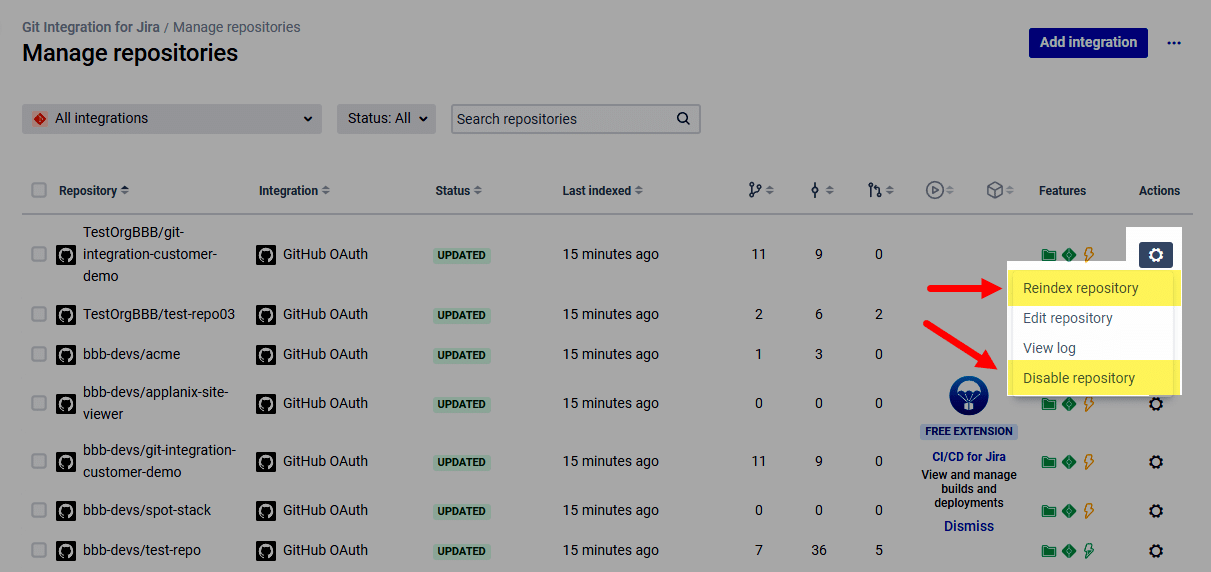Check the TestOrgBBB/test-repo03 checkbox
Image resolution: width=1211 pixels, height=572 pixels.
coord(39,314)
